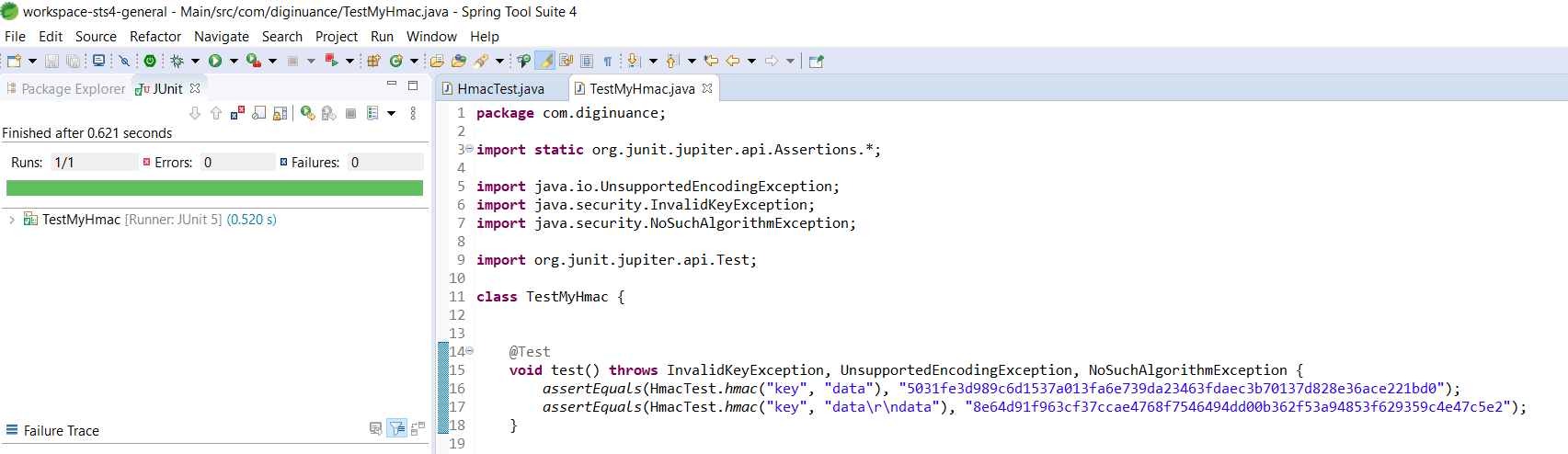
Task: Click the New Java Package icon
Action: pos(373,61)
